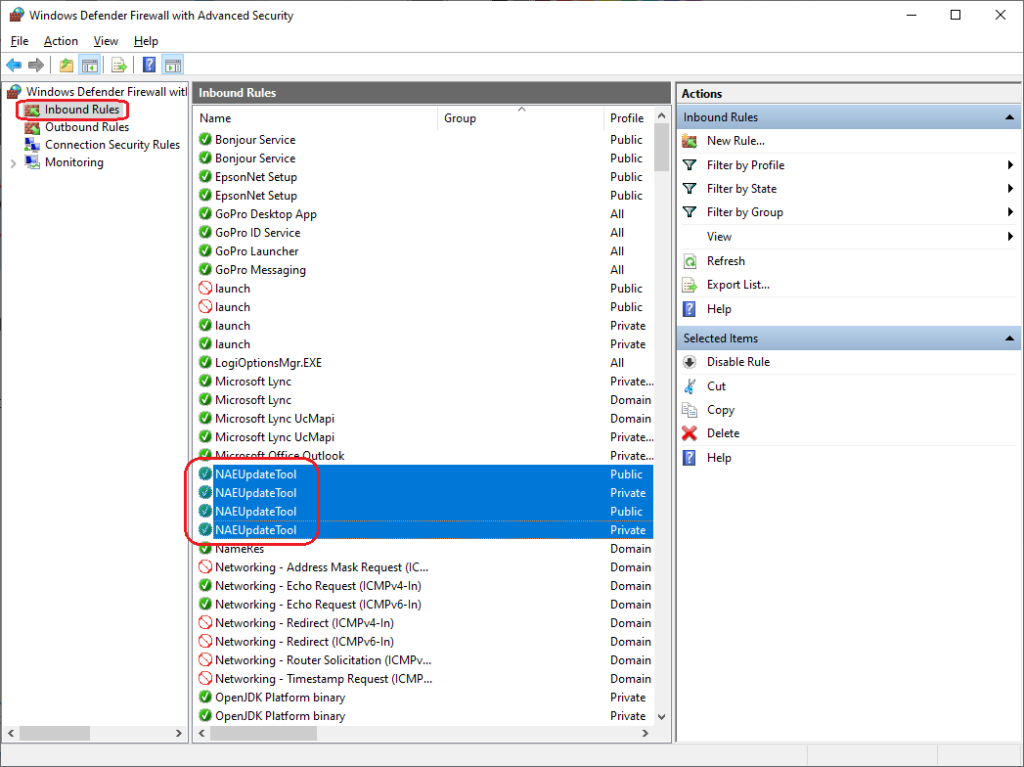The height and width of the screenshot is (767, 1024).
Task: Select the Inbound Rules tree item
Action: (x=82, y=110)
